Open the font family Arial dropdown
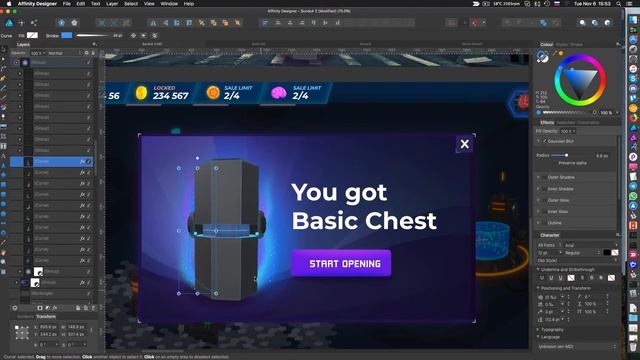 [x=591, y=245]
